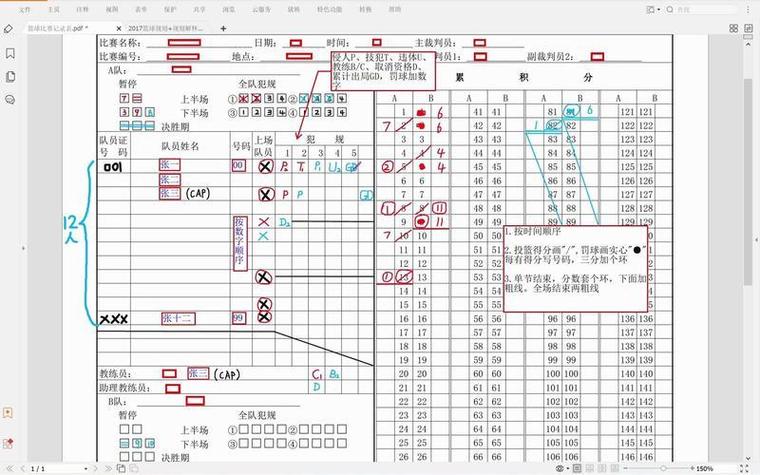This screenshot has height=475, width=760.
Task: Go to the first page
Action: pyautogui.click(x=9, y=469)
